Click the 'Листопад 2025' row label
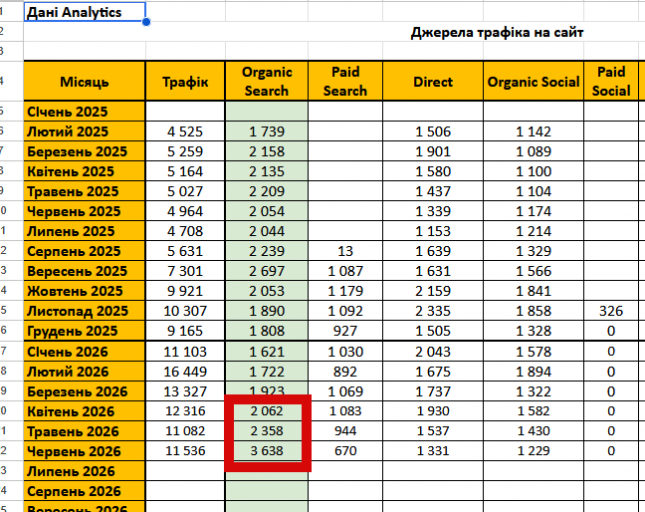Screen dimensions: 645x512 point(84,311)
